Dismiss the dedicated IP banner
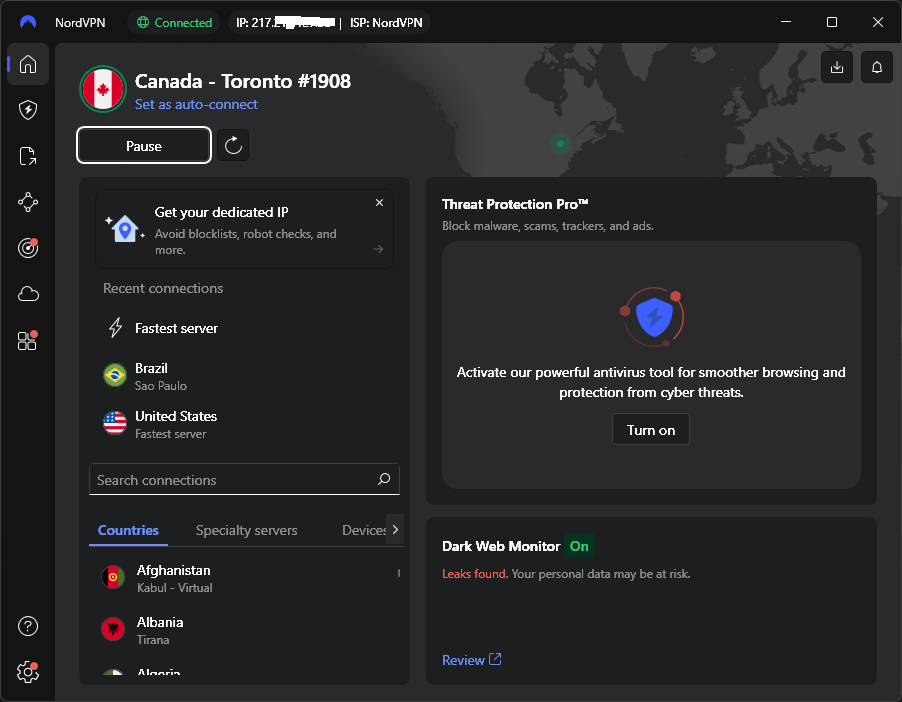 coord(379,203)
